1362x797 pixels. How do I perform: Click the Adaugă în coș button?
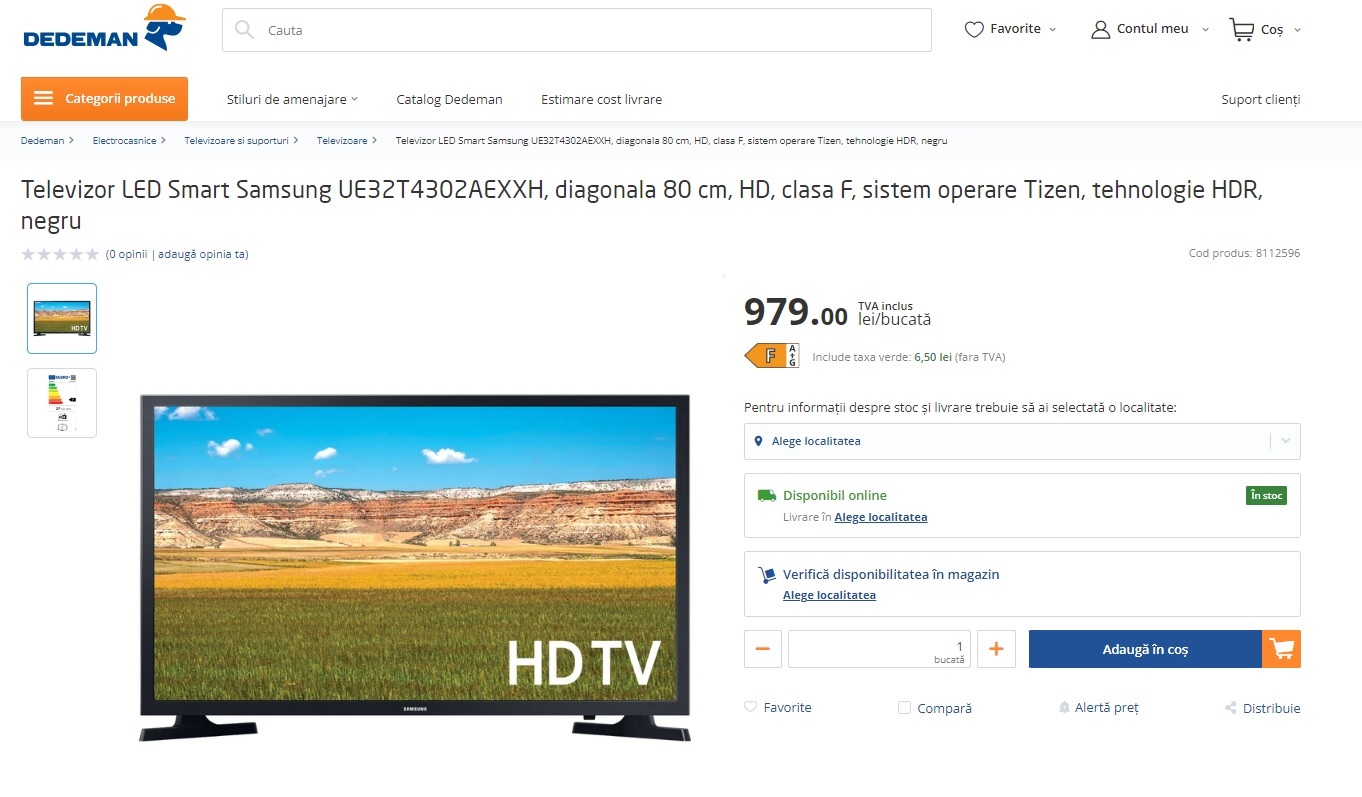click(x=1145, y=649)
